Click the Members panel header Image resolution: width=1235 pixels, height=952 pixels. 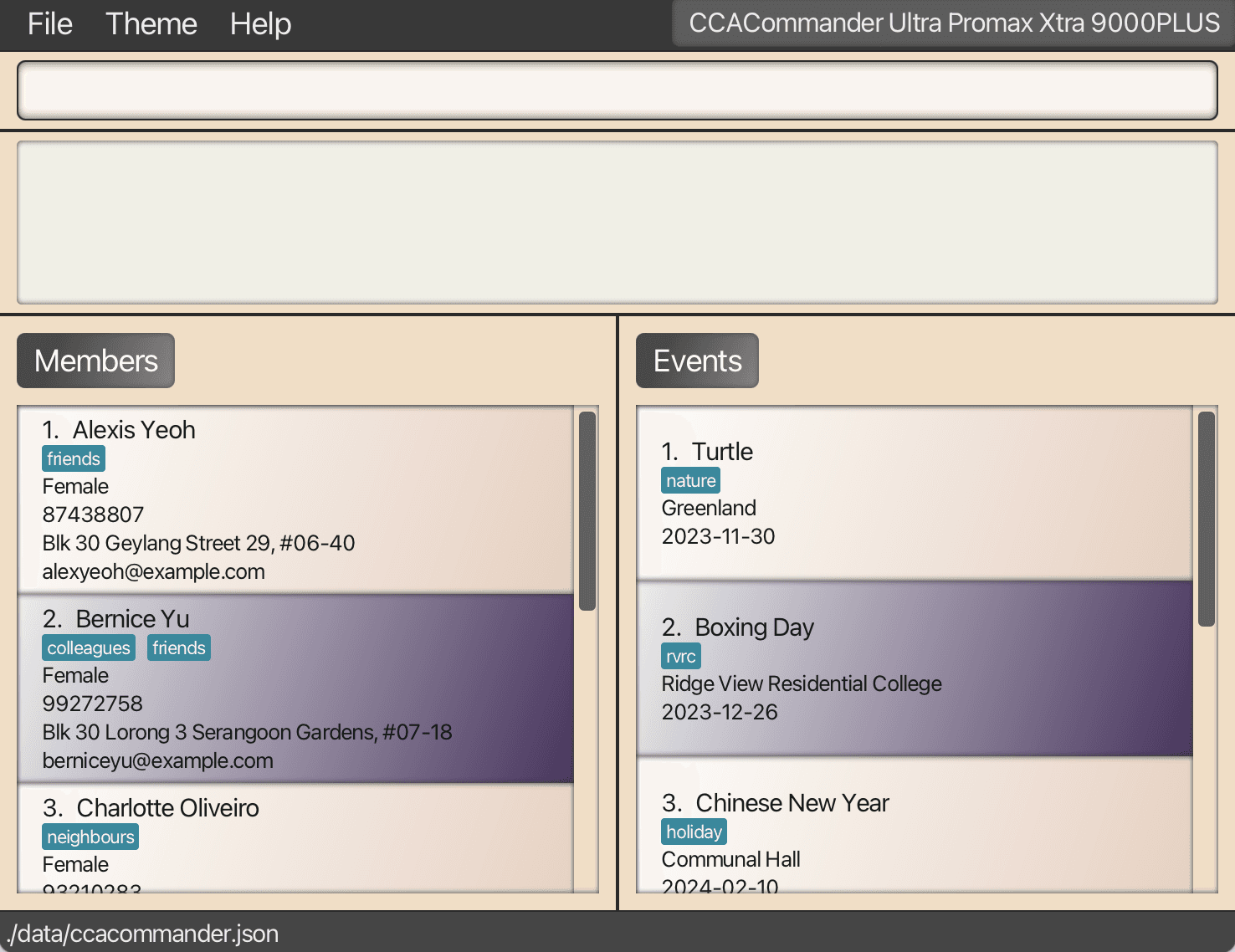tap(95, 361)
